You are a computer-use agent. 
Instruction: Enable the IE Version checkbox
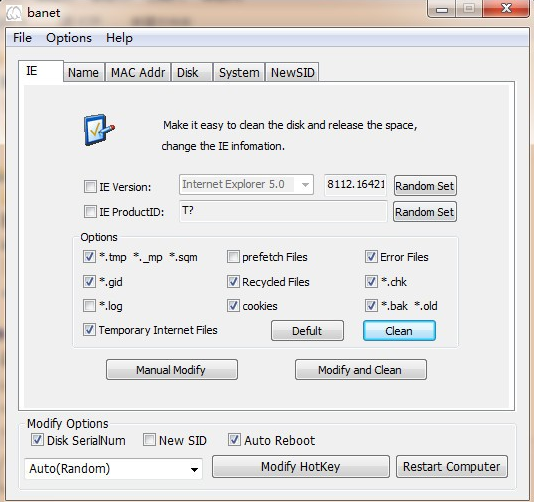coord(90,187)
